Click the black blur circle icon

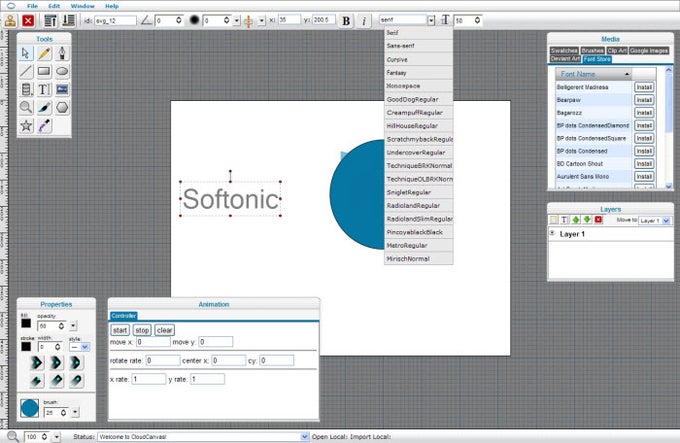coord(194,20)
